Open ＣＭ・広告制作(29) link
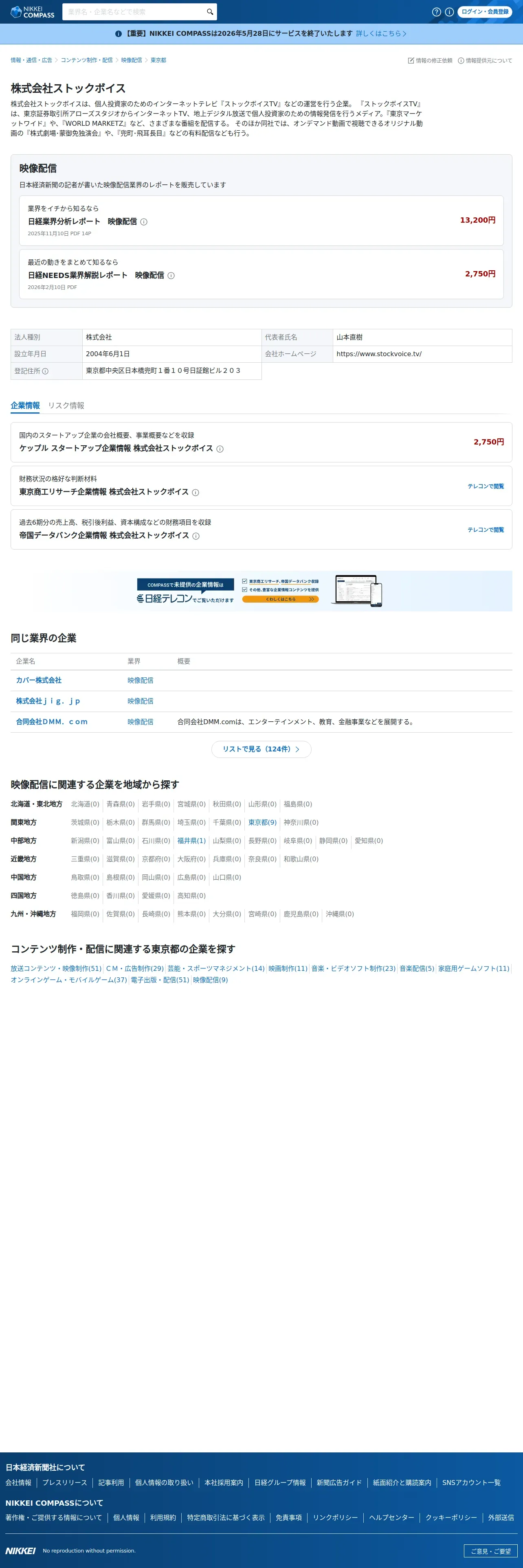The height and width of the screenshot is (1568, 523). pos(134,968)
